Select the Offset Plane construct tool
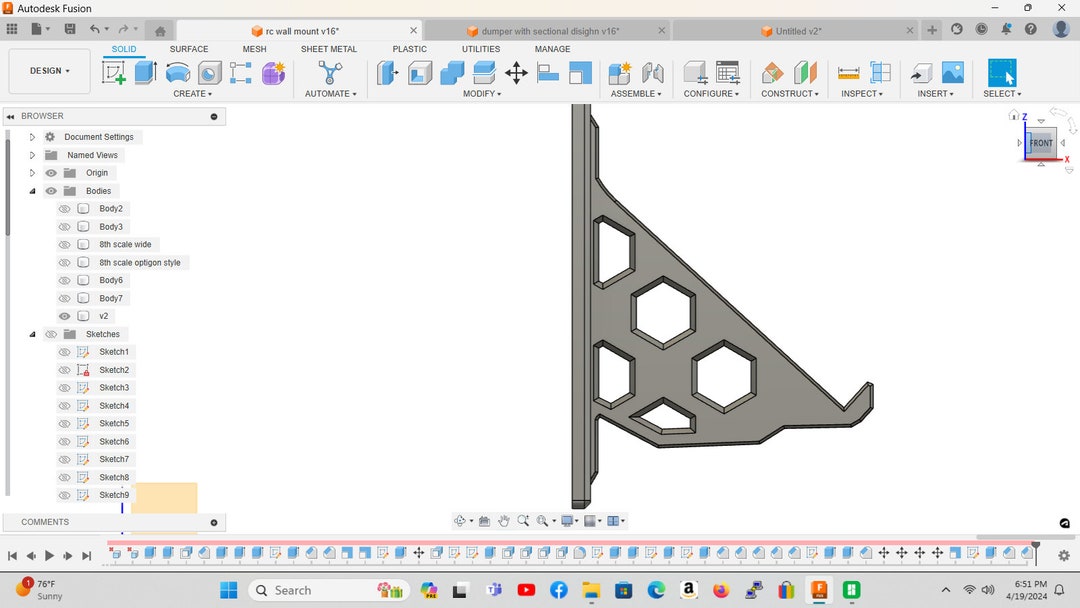This screenshot has width=1080, height=608. point(773,72)
